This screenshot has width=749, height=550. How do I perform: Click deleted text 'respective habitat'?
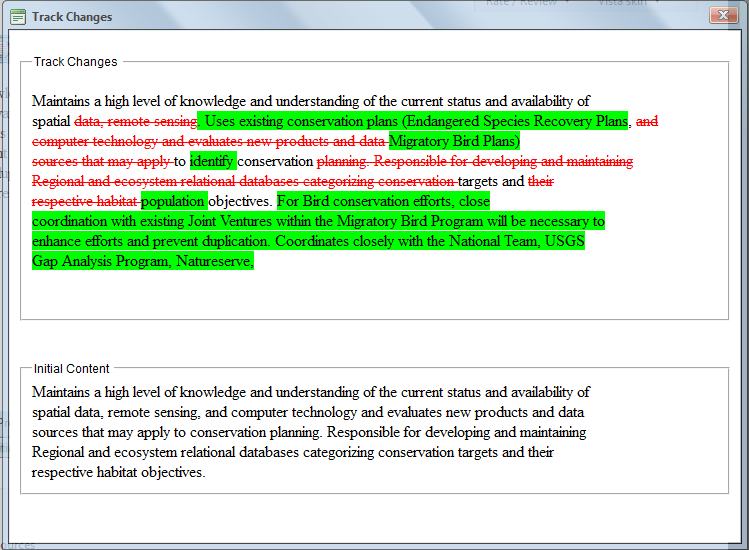click(x=85, y=202)
